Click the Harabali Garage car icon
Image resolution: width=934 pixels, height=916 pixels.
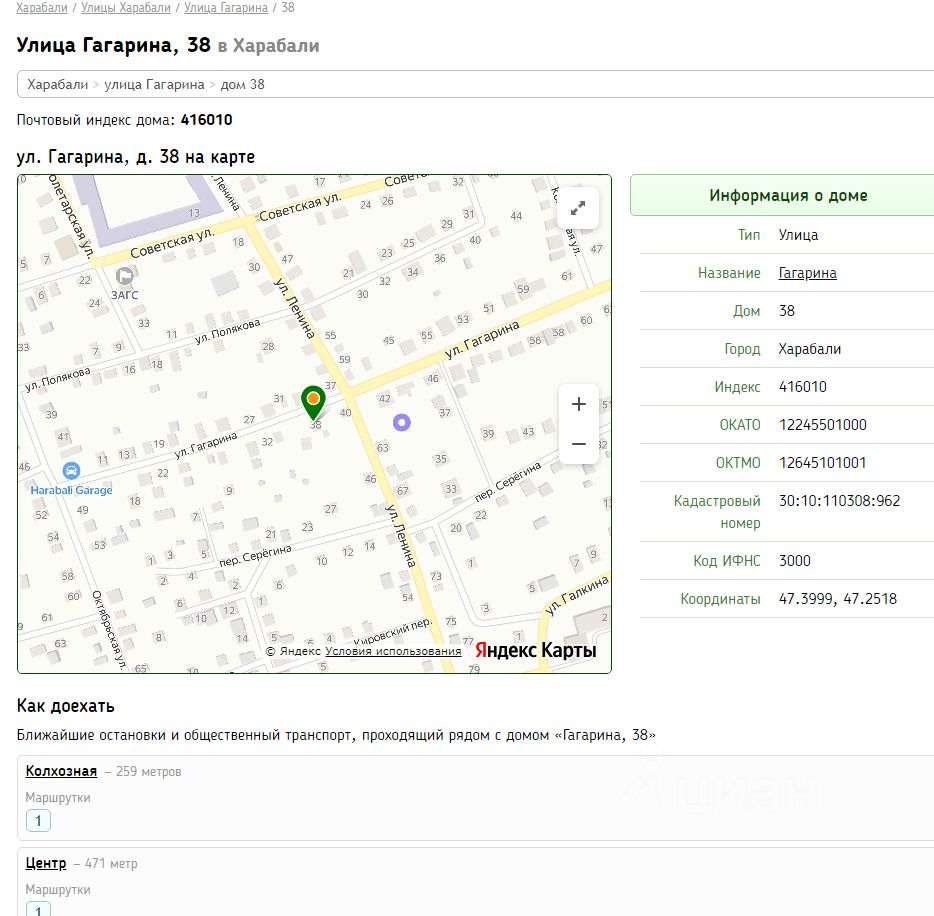pyautogui.click(x=71, y=471)
